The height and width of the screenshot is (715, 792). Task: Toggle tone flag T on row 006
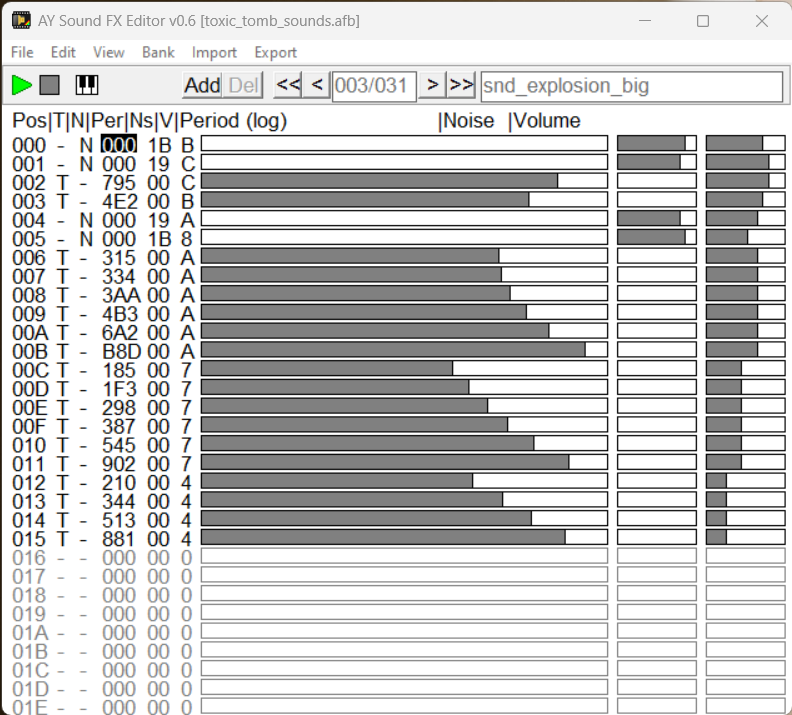point(62,258)
